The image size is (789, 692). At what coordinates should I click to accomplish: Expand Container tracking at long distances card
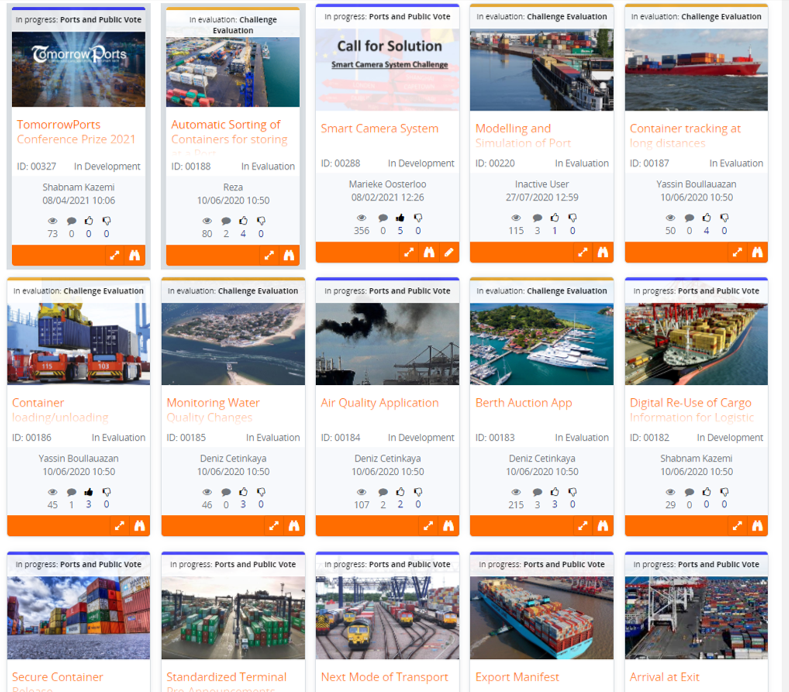737,252
